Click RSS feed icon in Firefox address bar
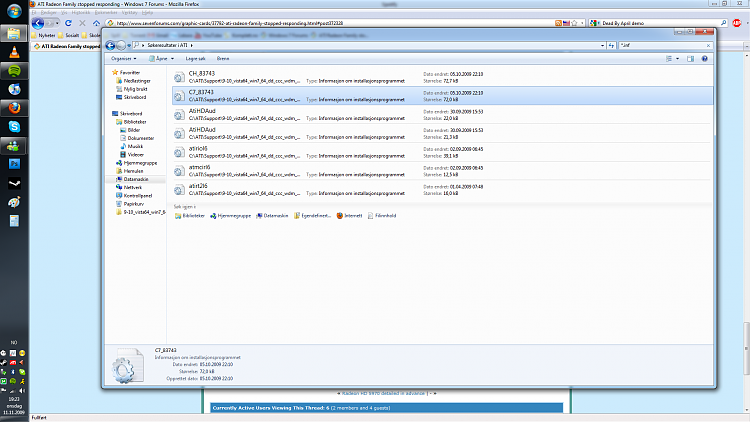Image resolution: width=750 pixels, height=422 pixels. (558, 23)
